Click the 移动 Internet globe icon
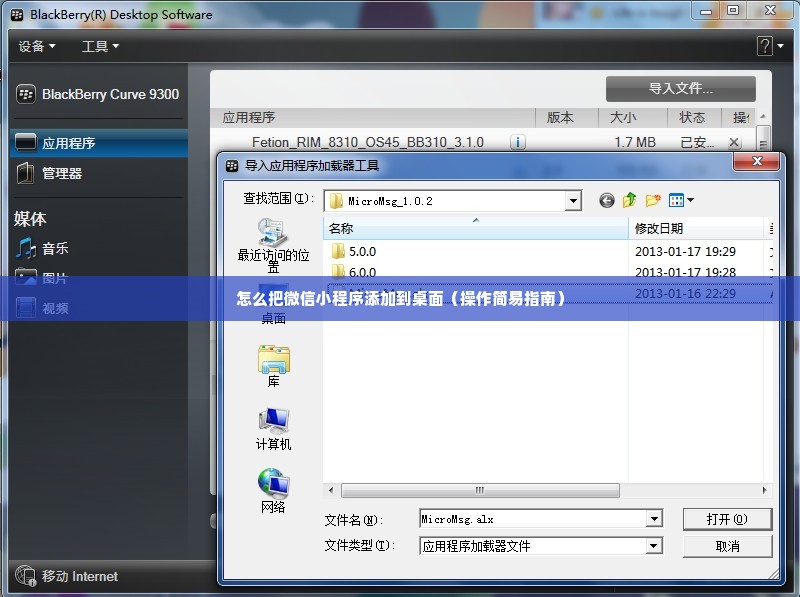The image size is (800, 597). pyautogui.click(x=25, y=576)
